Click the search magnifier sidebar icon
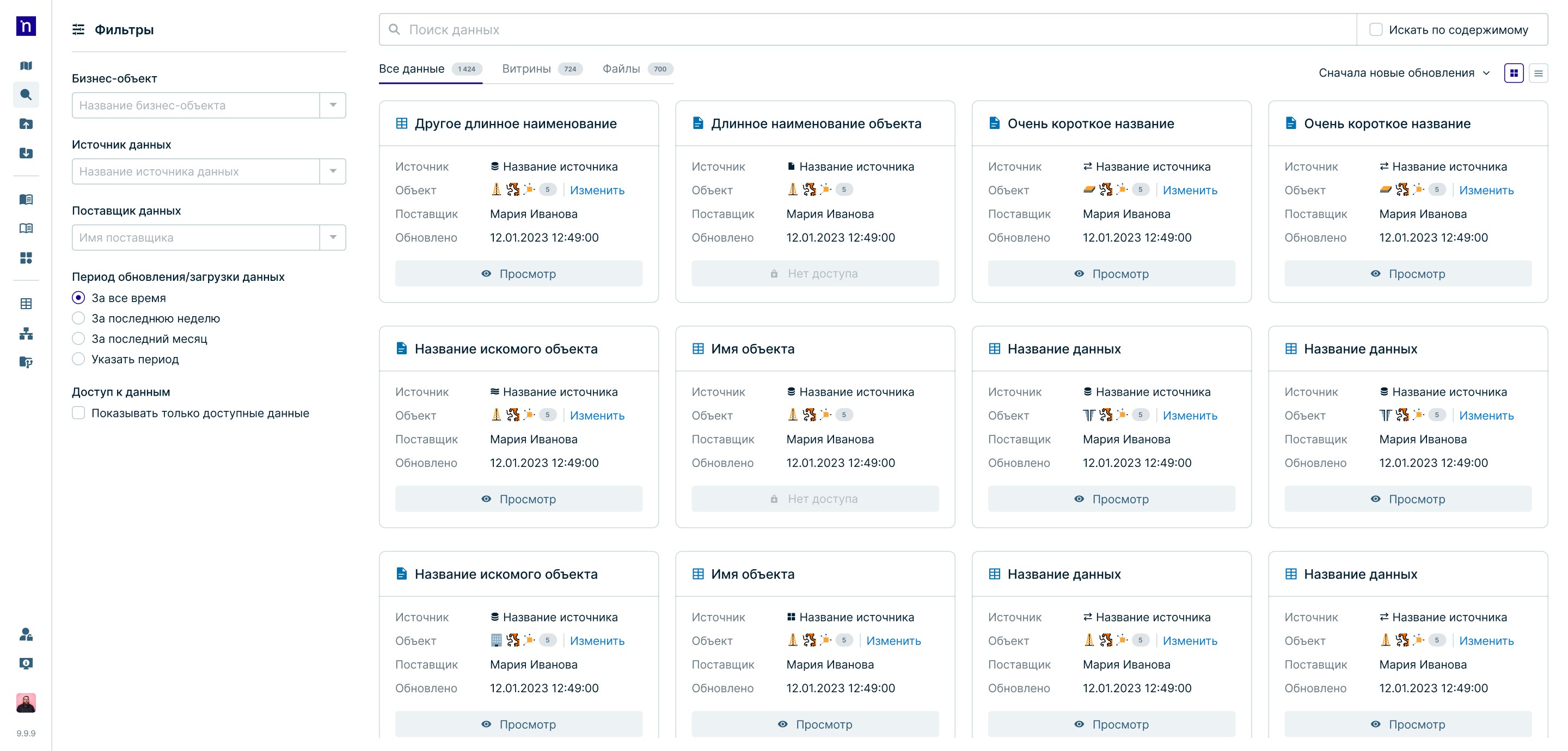 pyautogui.click(x=26, y=94)
